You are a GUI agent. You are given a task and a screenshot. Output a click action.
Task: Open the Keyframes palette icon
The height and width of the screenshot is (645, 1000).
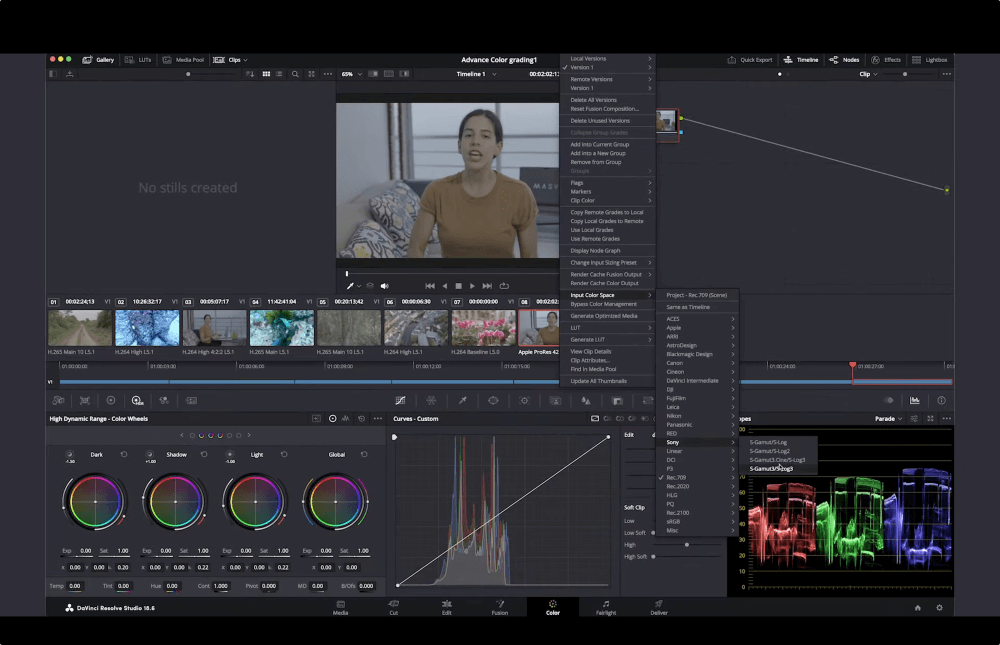[x=888, y=401]
